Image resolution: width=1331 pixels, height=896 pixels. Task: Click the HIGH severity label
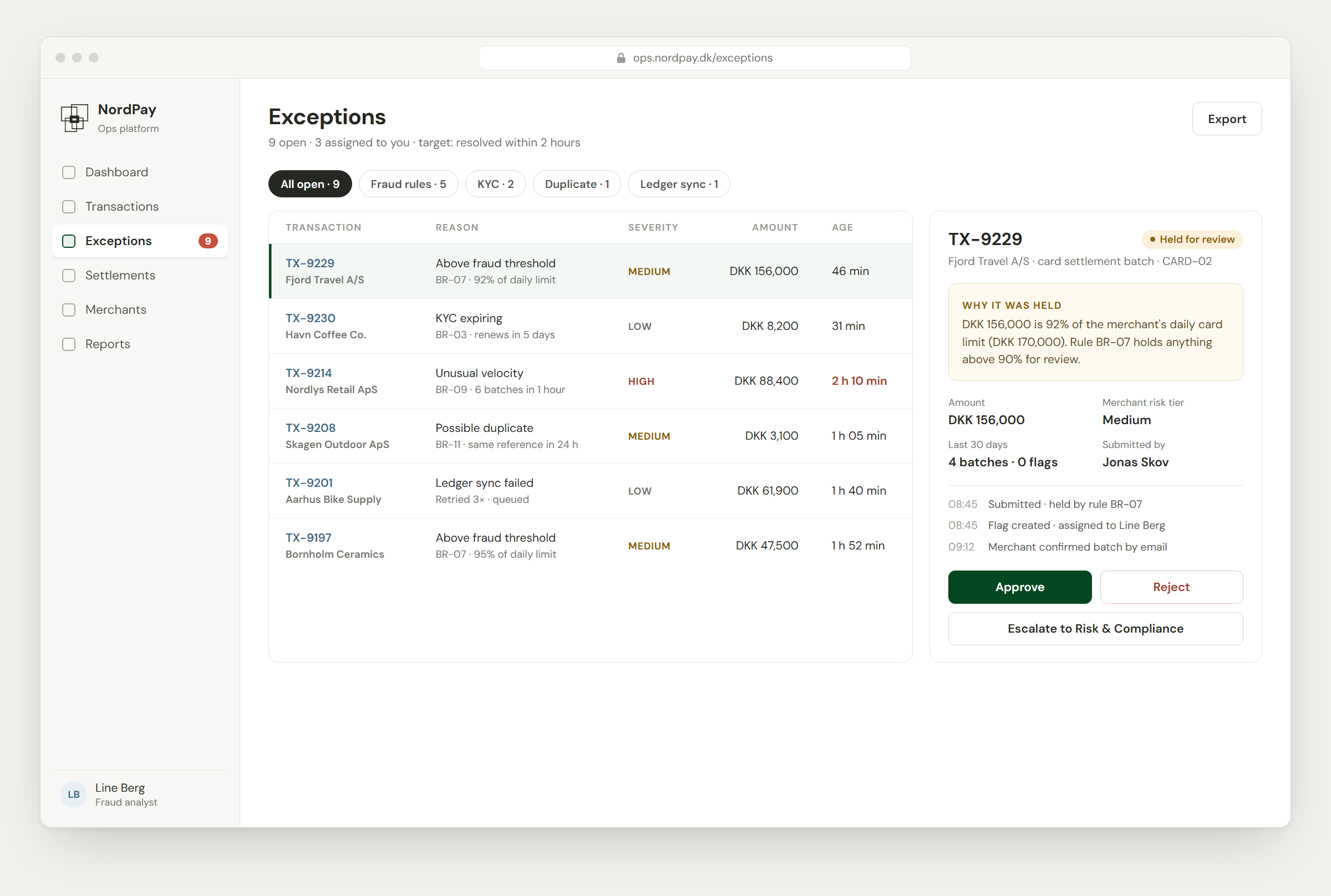click(x=641, y=381)
